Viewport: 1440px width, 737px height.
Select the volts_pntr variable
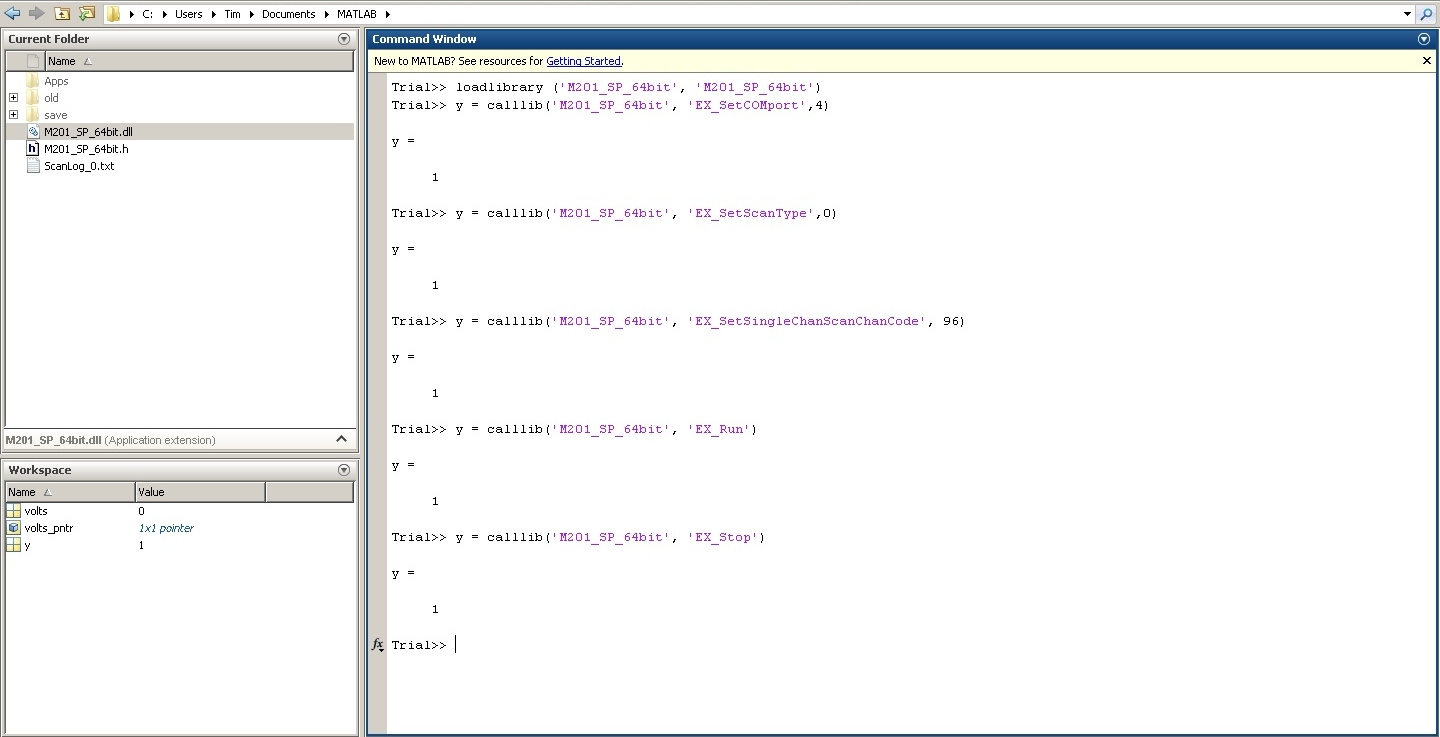[49, 528]
